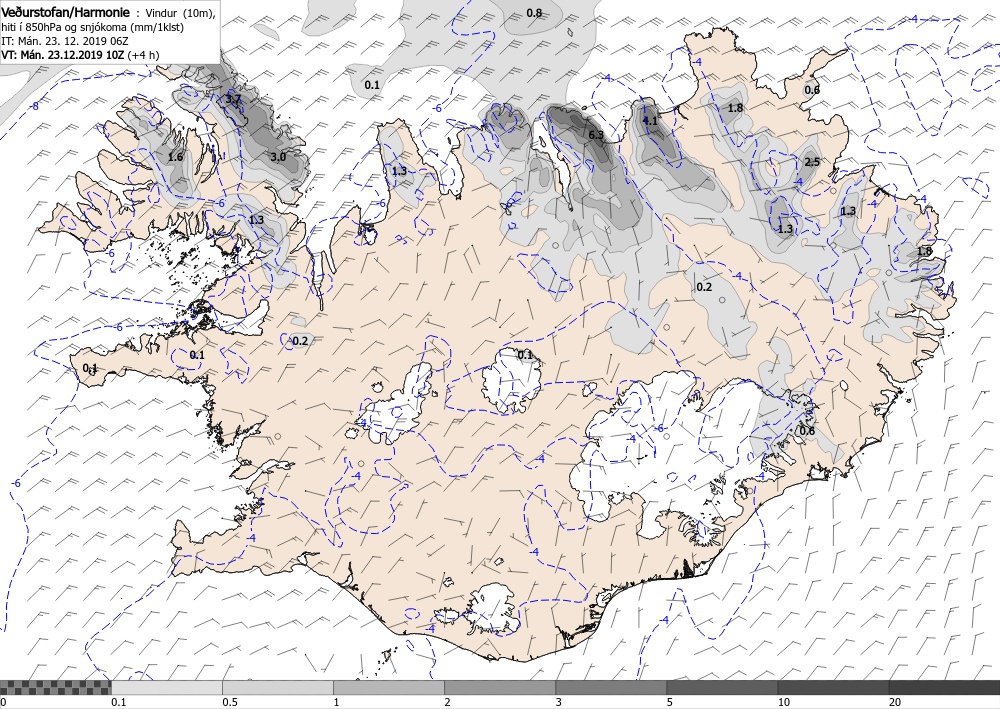
Task: Click the 2.5 snowfall value label
Action: (812, 162)
